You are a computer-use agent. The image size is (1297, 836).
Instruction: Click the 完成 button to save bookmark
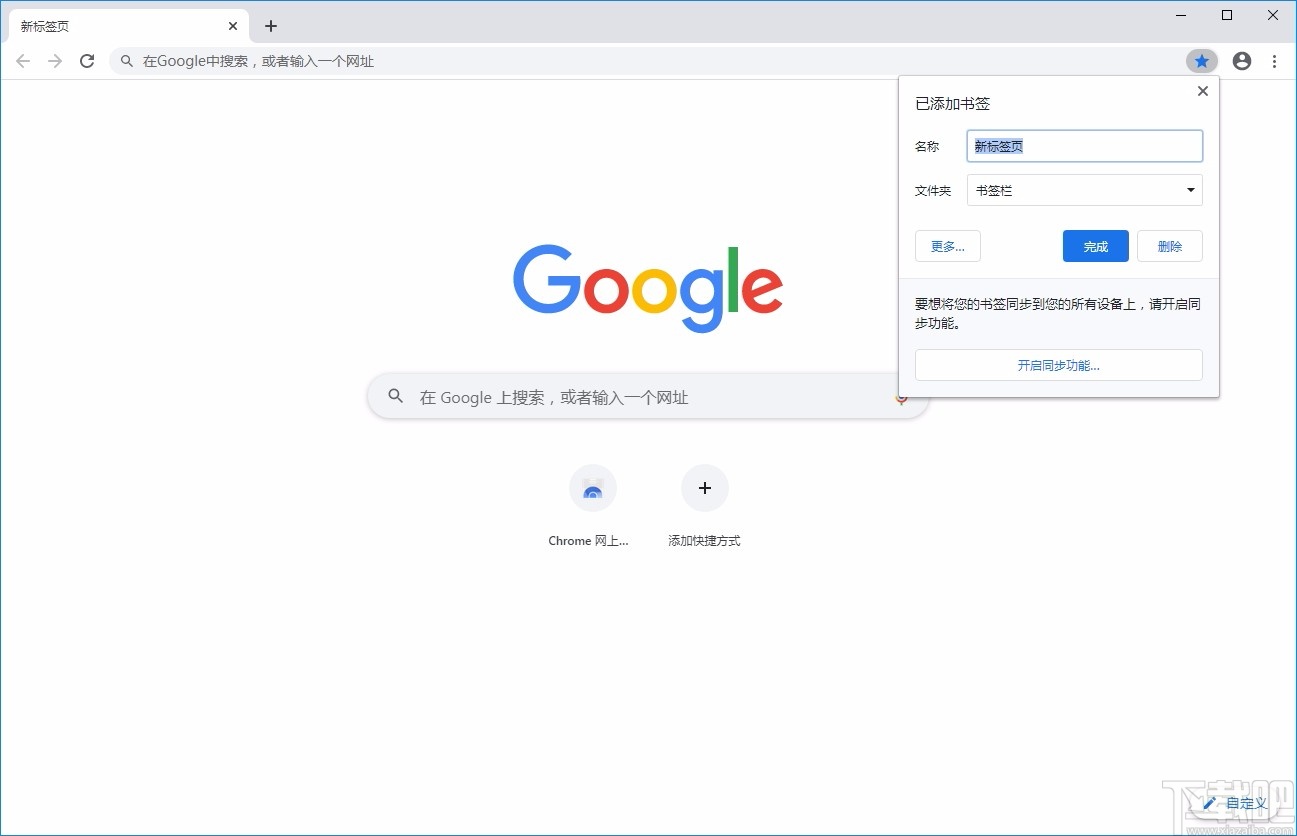[x=1095, y=246]
